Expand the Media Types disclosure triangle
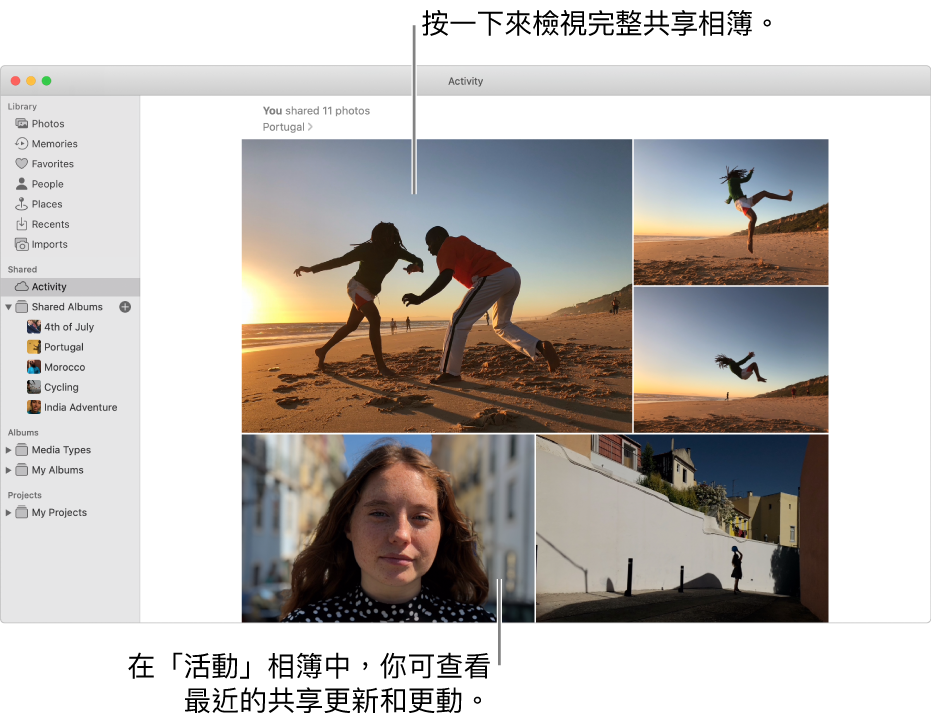The width and height of the screenshot is (931, 721). 8,450
